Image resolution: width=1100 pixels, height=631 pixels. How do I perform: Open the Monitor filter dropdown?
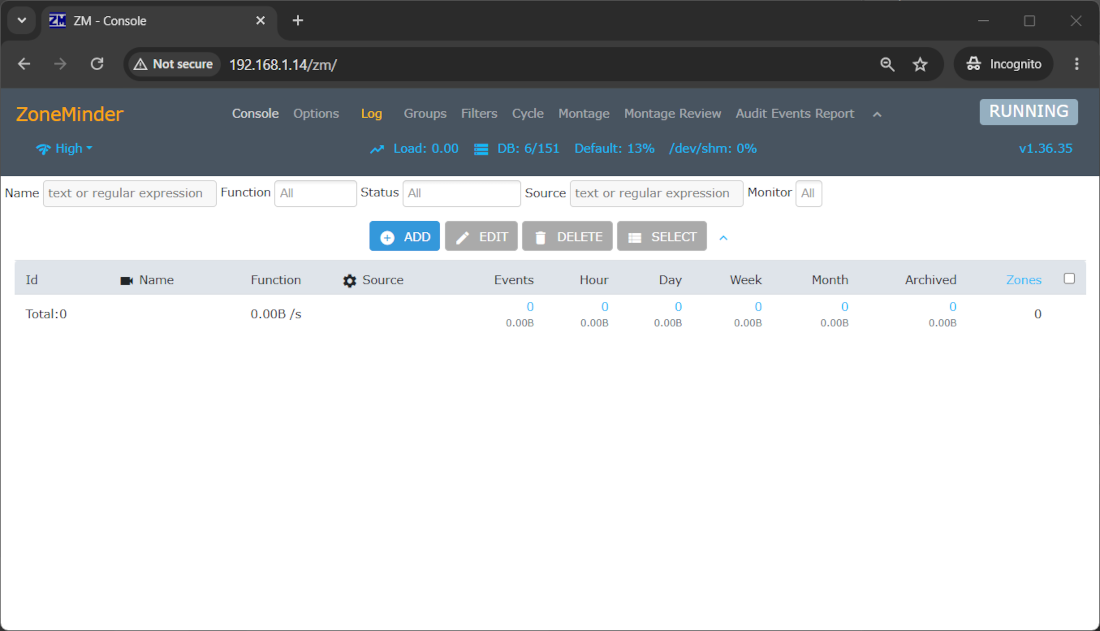(808, 193)
